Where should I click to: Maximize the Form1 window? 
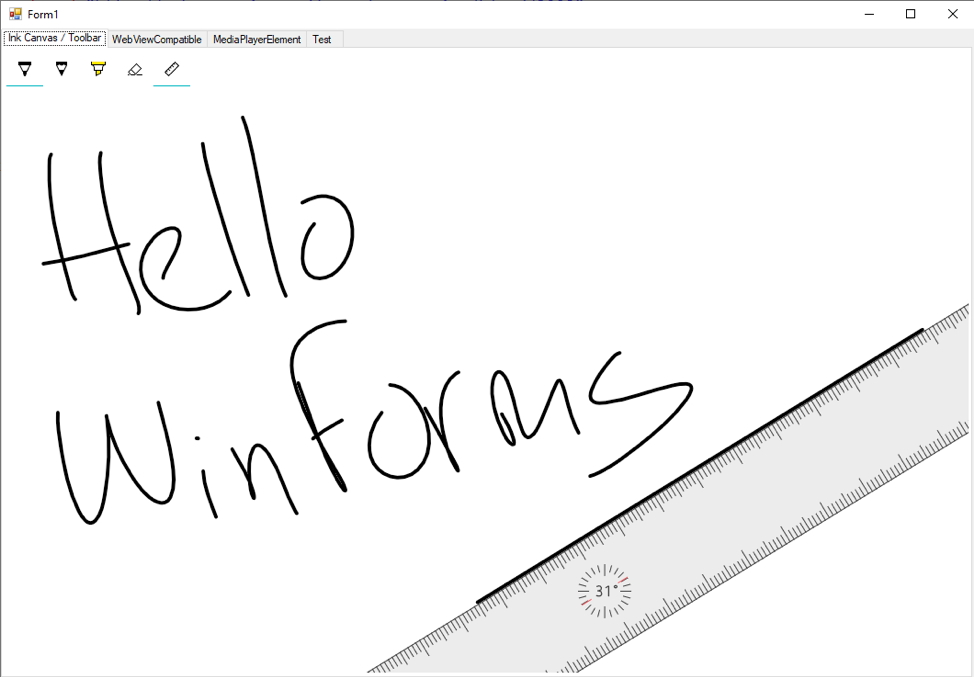(x=910, y=14)
